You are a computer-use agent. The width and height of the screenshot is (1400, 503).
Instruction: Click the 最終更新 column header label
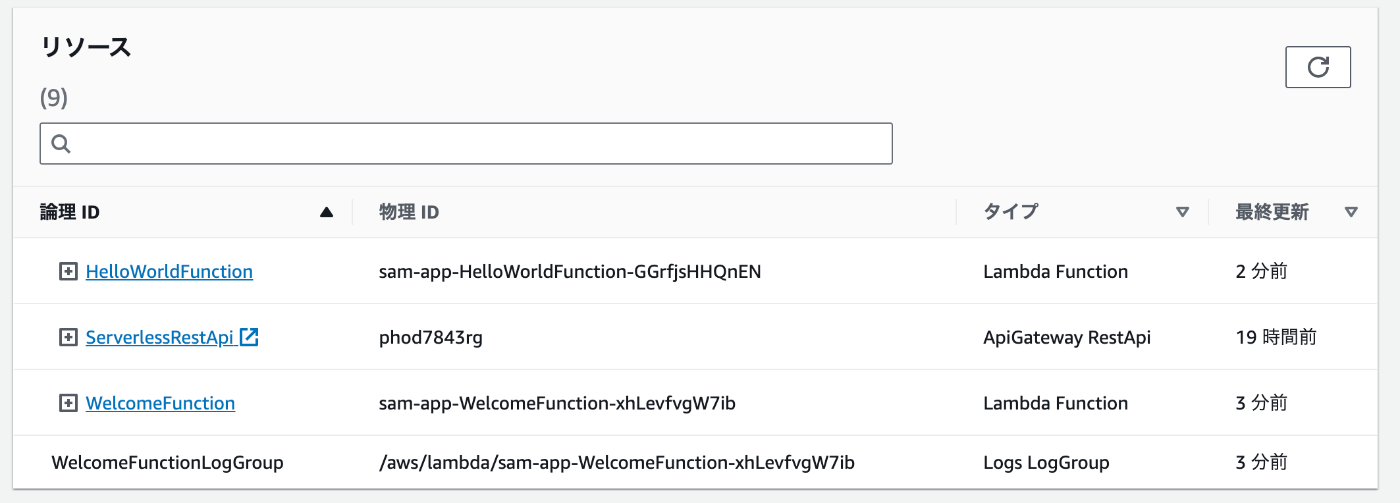click(x=1272, y=212)
